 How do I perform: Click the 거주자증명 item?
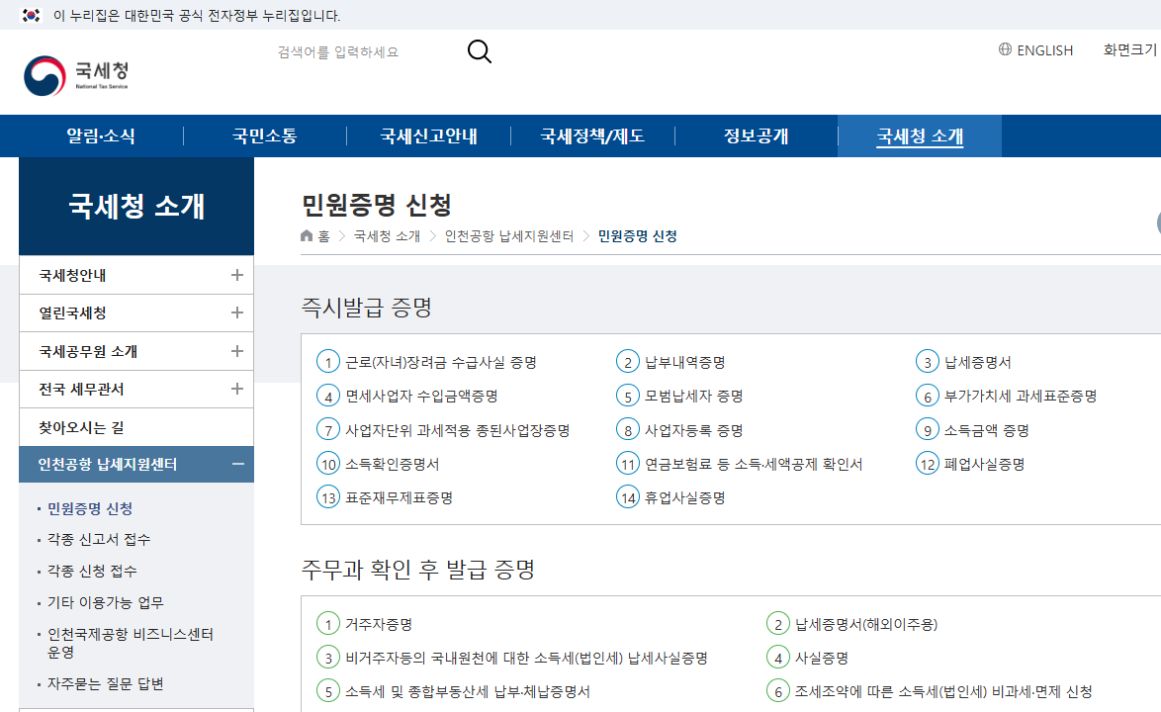[378, 624]
